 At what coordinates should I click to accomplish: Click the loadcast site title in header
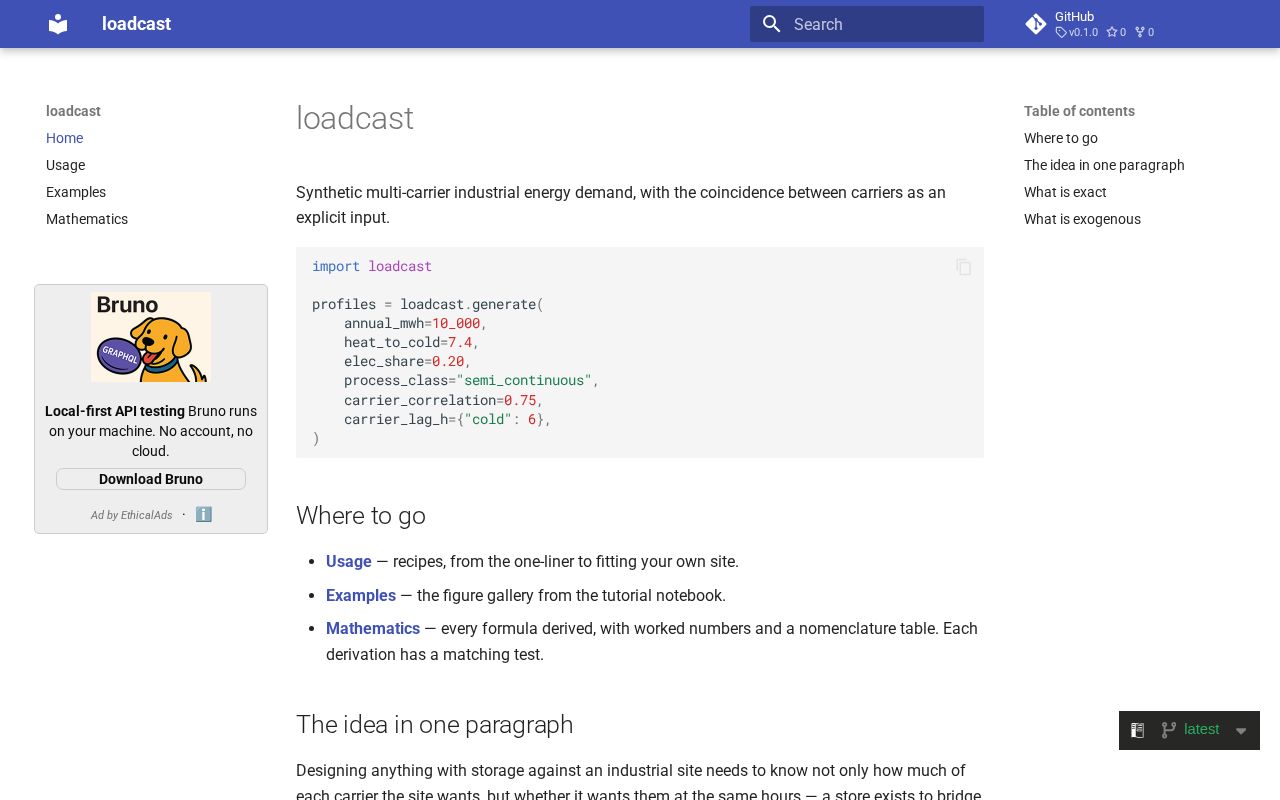tap(136, 24)
